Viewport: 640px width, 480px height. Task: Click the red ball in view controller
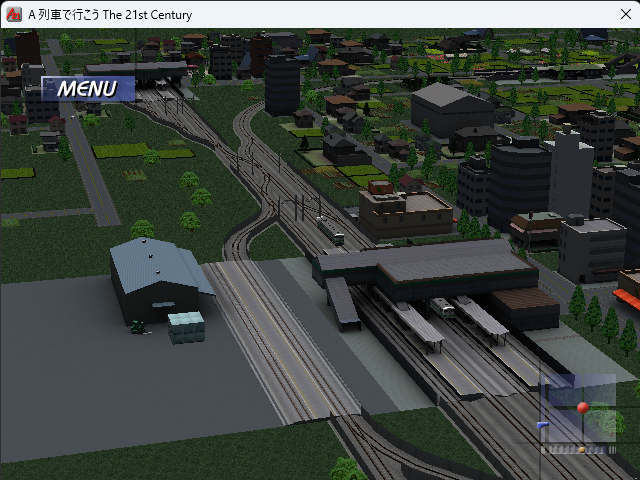point(583,407)
